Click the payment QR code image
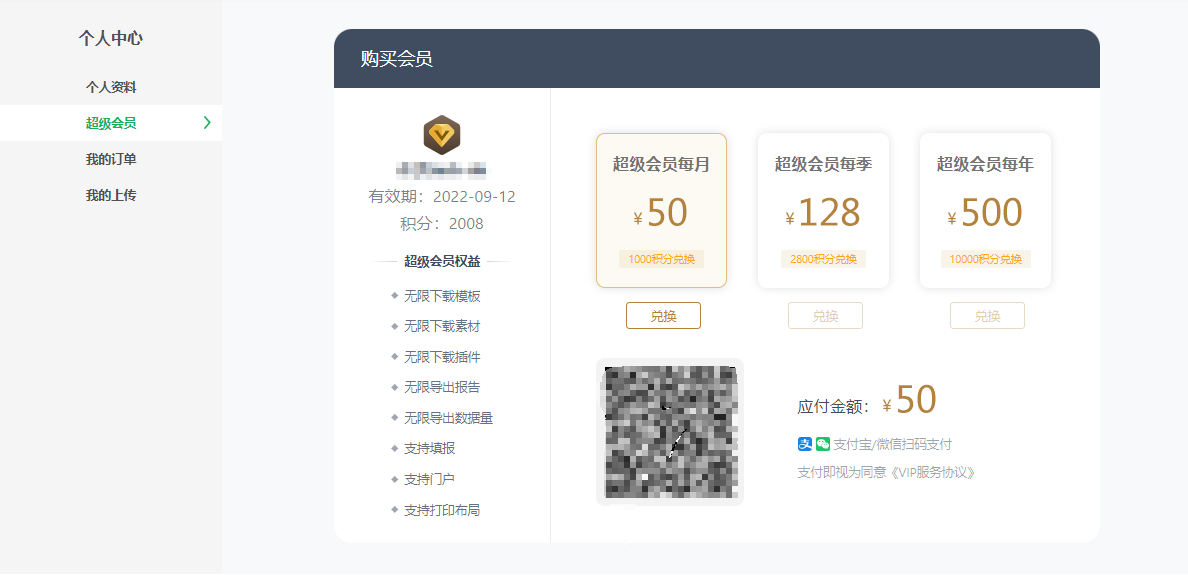1188x575 pixels. point(671,432)
